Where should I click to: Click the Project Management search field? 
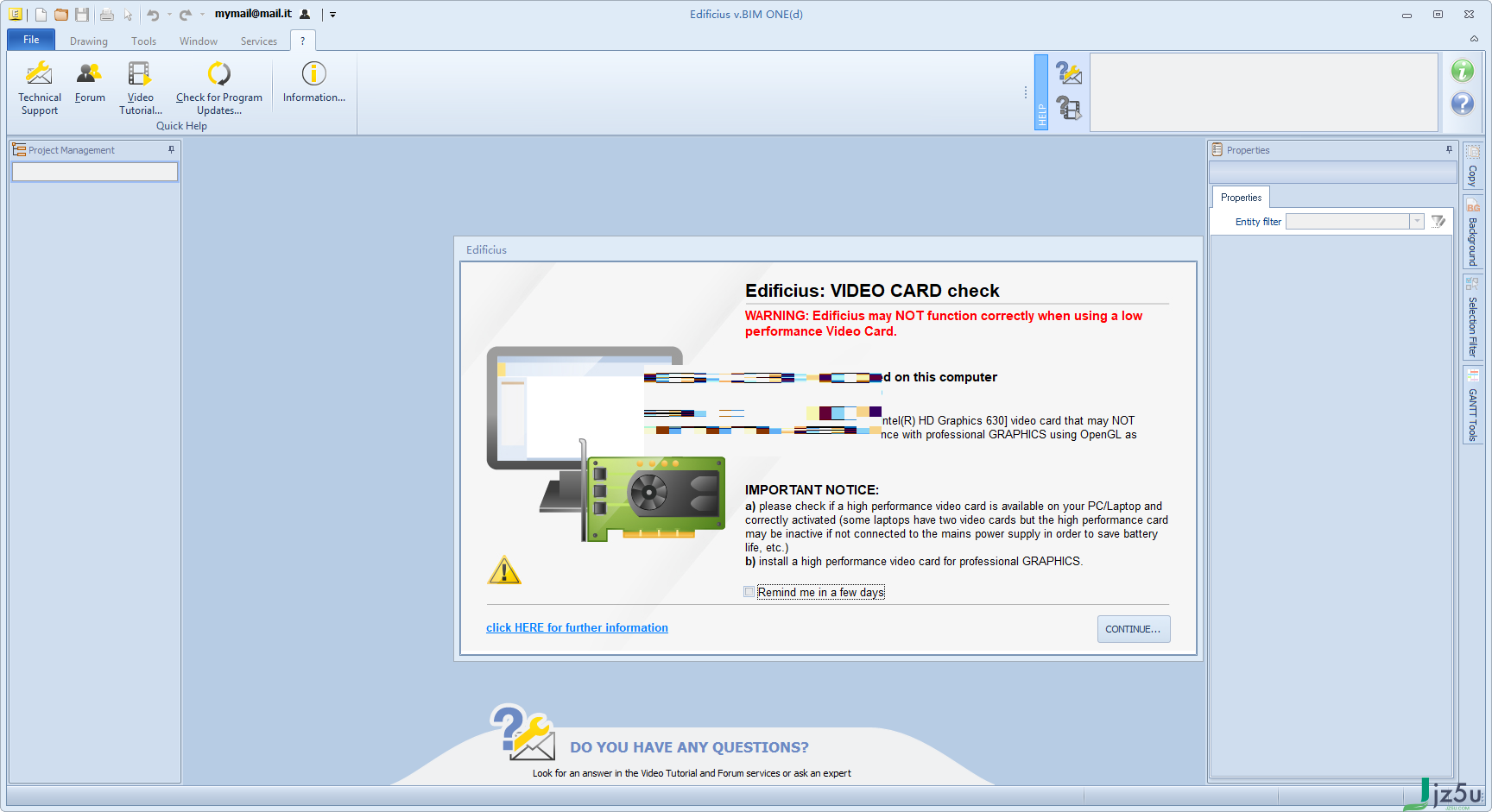95,172
